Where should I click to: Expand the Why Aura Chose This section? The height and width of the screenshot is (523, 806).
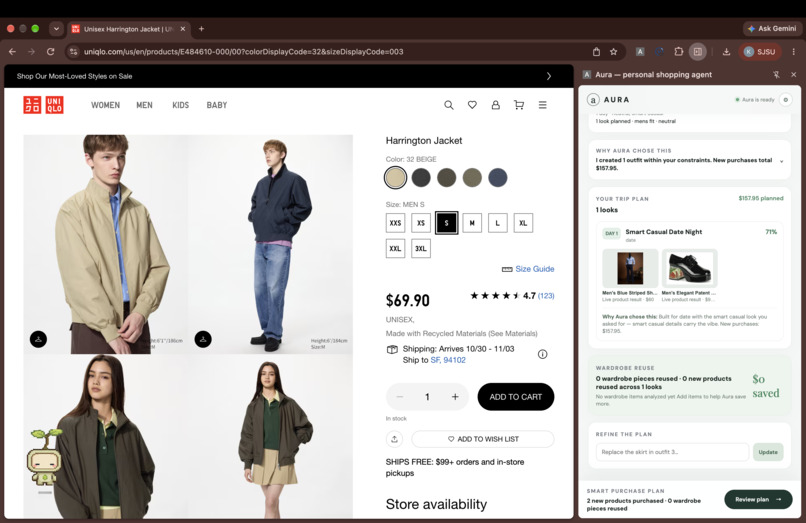pos(781,161)
